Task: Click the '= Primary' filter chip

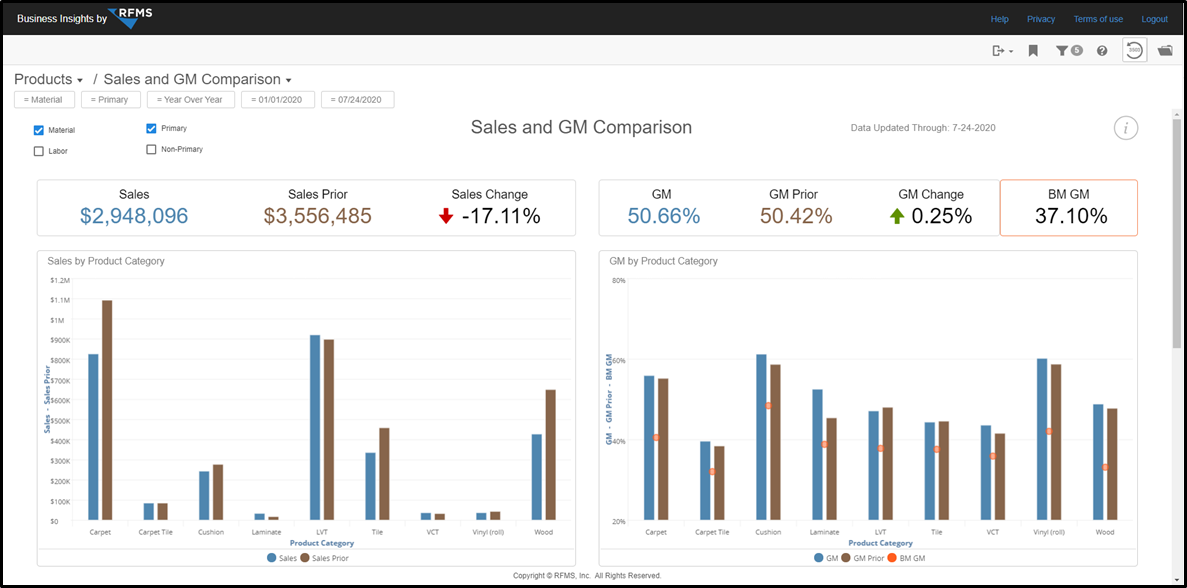Action: (111, 100)
